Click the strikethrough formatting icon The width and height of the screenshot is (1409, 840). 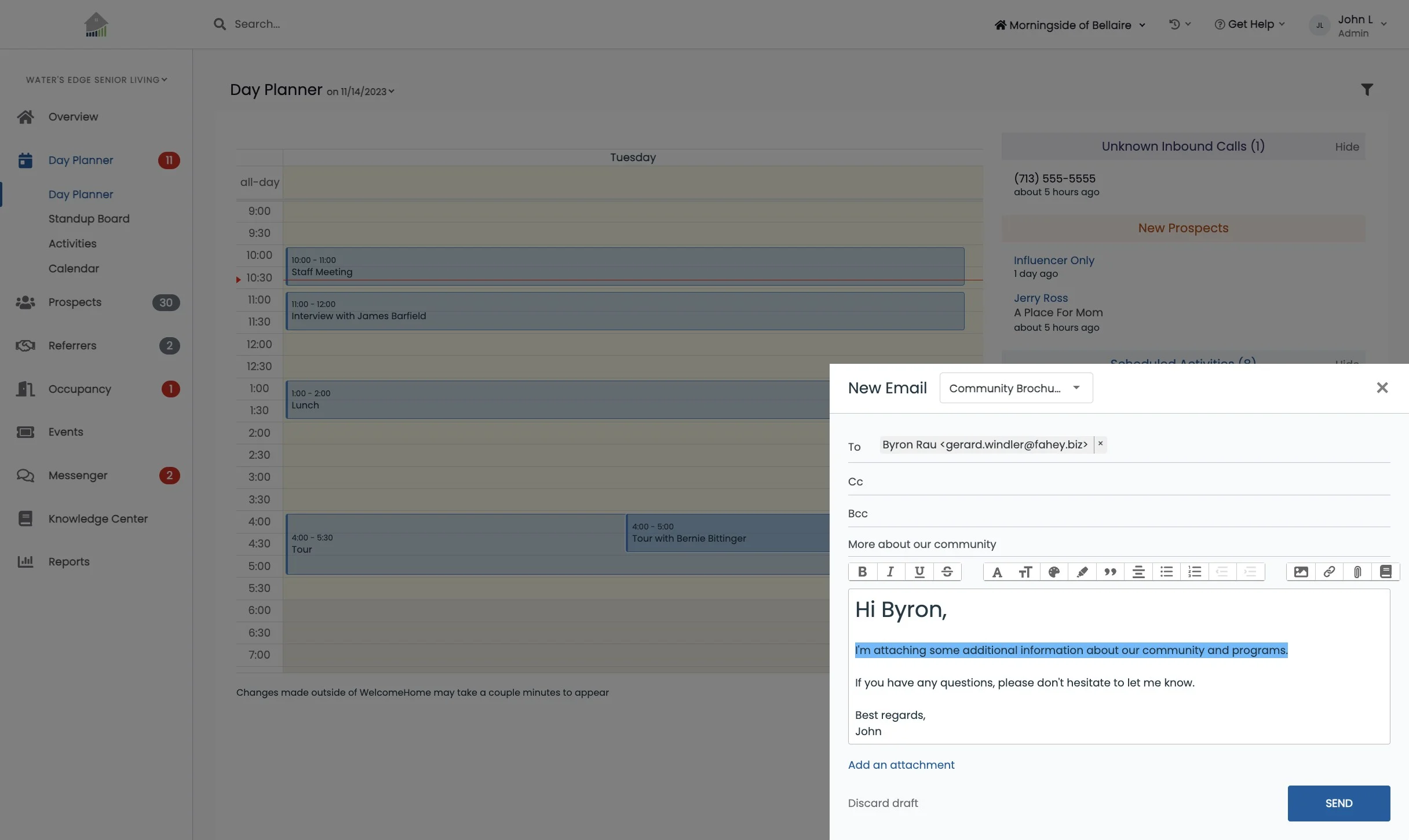[947, 572]
